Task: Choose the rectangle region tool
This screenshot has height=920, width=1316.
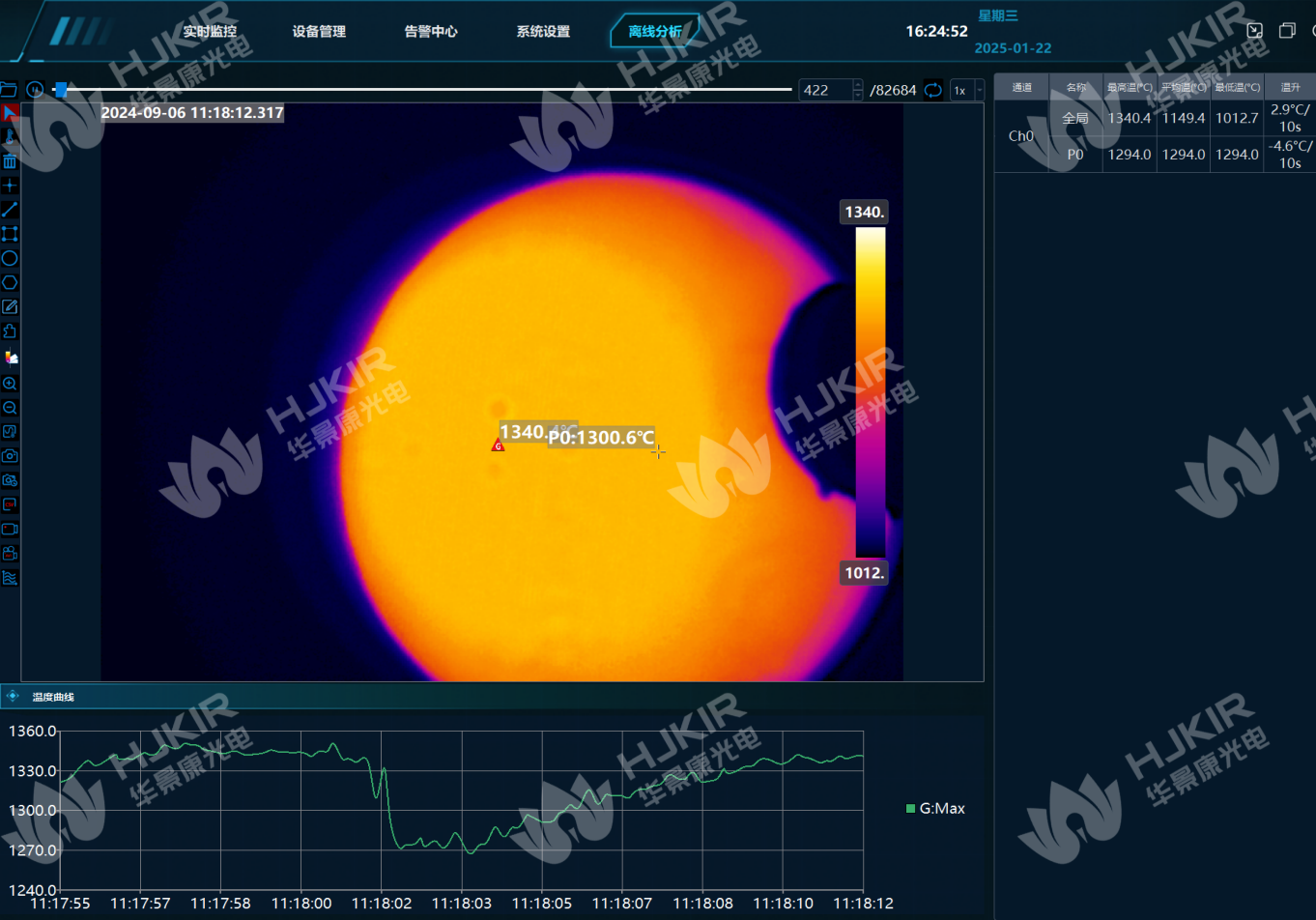Action: tap(10, 234)
